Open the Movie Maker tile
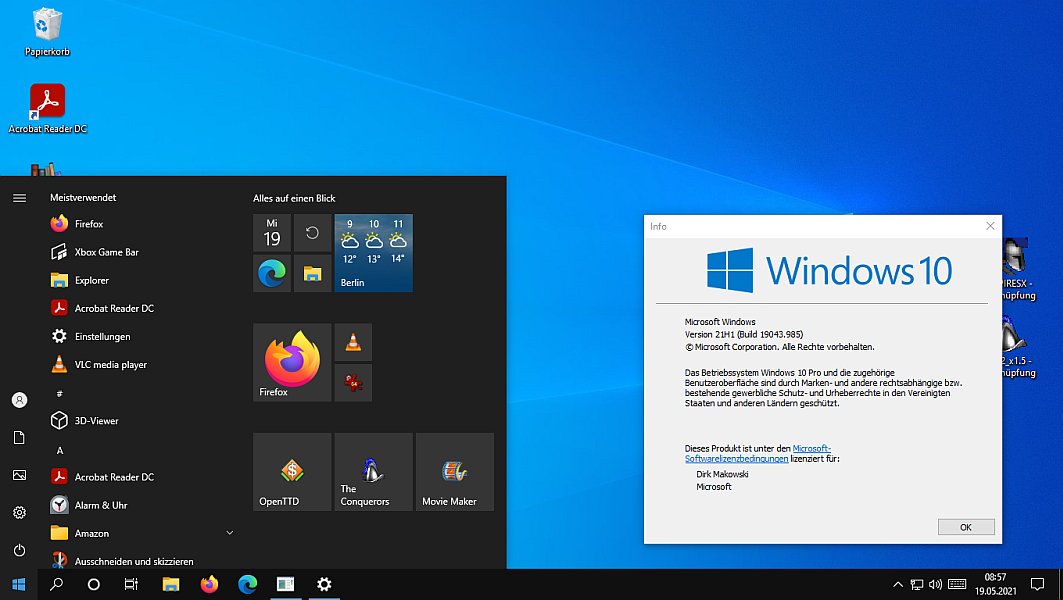1063x600 pixels. tap(455, 472)
